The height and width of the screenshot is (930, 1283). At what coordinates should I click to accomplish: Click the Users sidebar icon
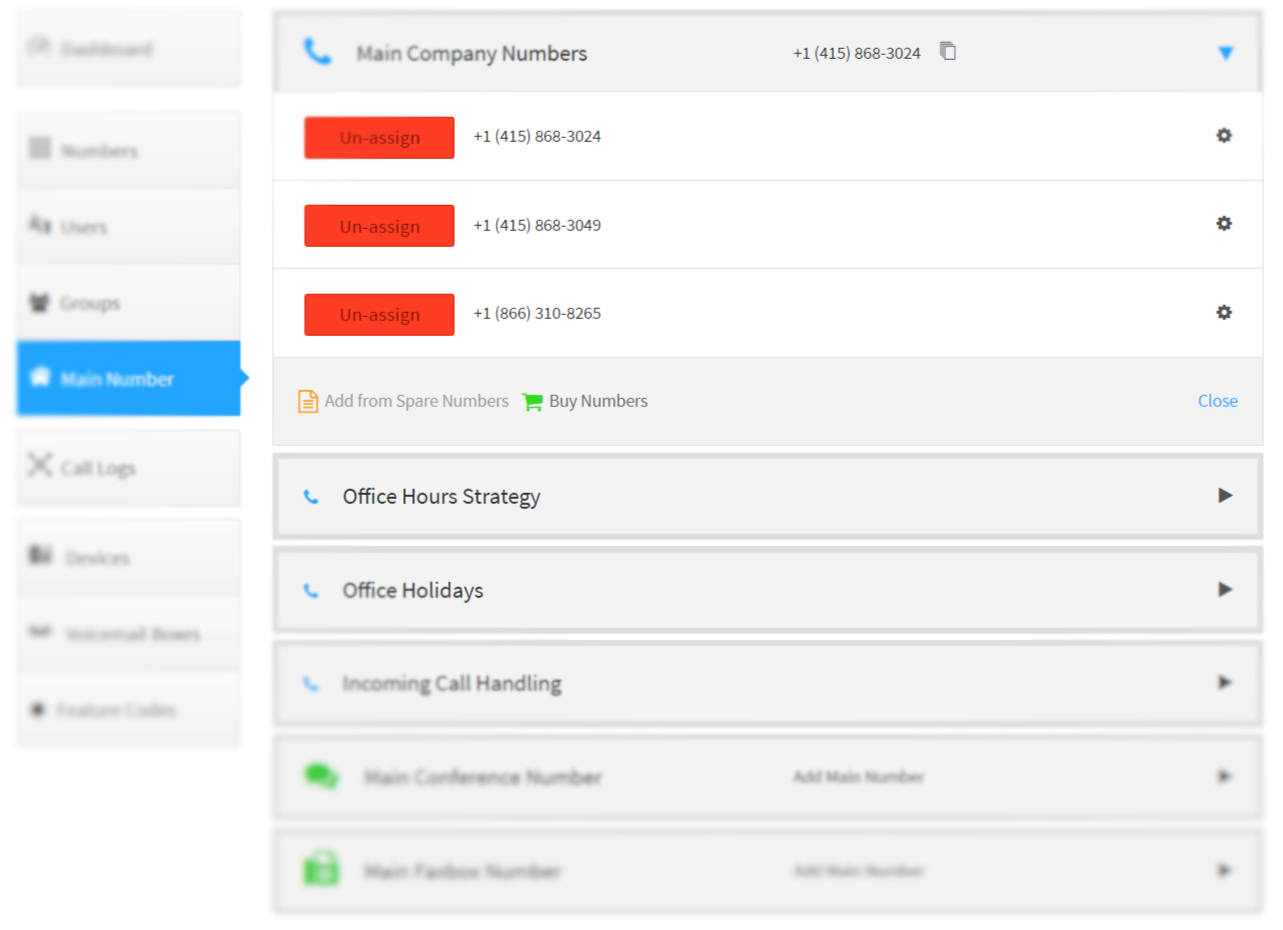click(40, 225)
